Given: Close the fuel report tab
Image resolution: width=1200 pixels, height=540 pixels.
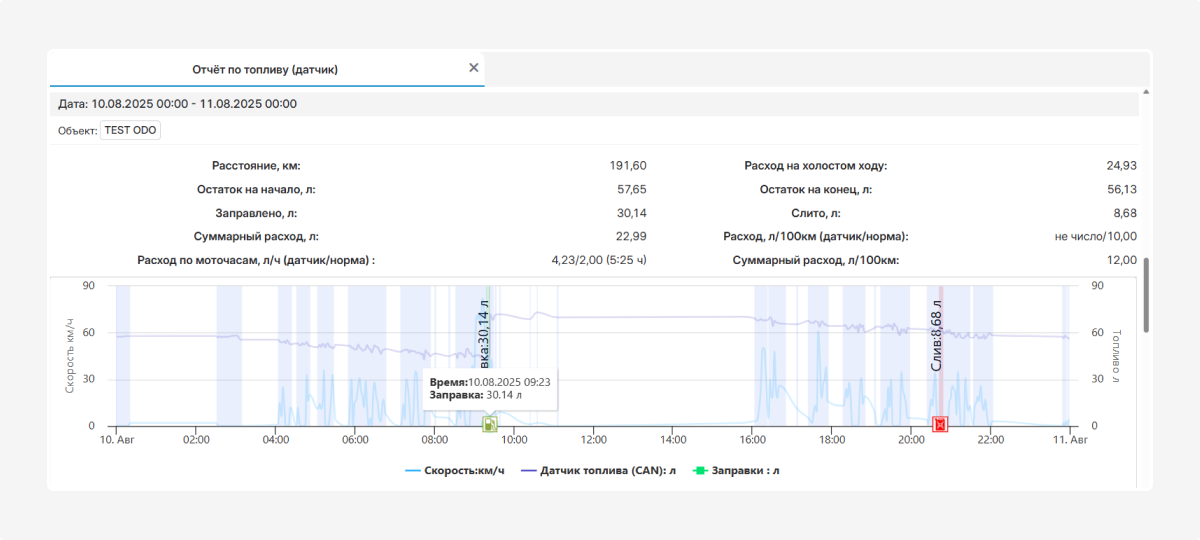Looking at the screenshot, I should coord(474,68).
